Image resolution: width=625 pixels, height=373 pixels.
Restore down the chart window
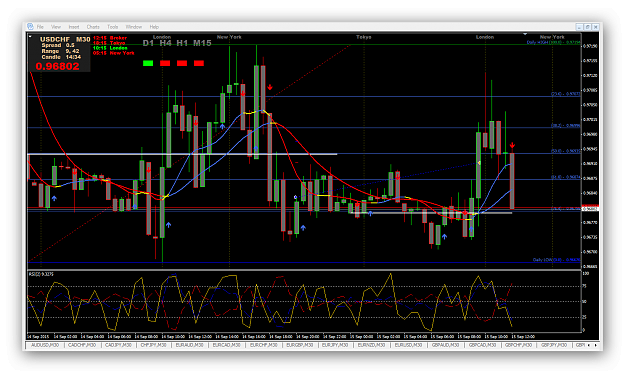[588, 27]
